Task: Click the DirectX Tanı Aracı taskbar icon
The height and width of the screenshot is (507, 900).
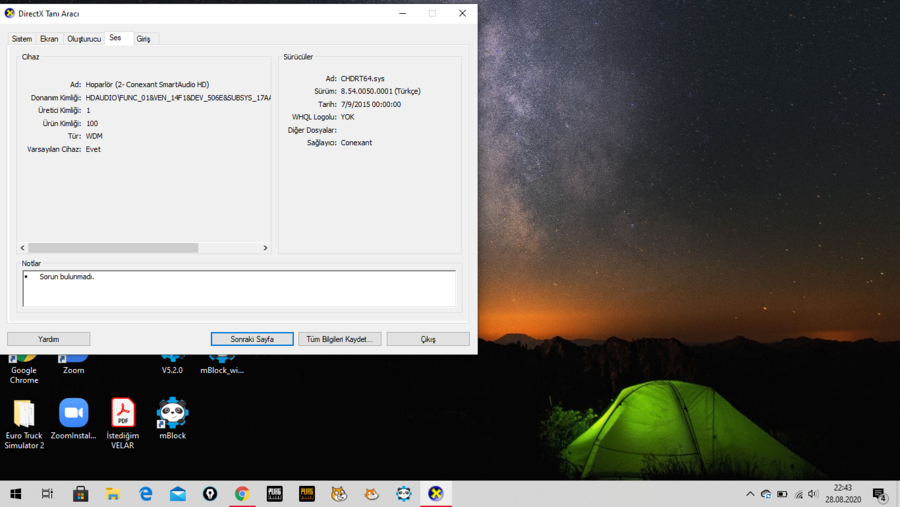Action: (436, 494)
